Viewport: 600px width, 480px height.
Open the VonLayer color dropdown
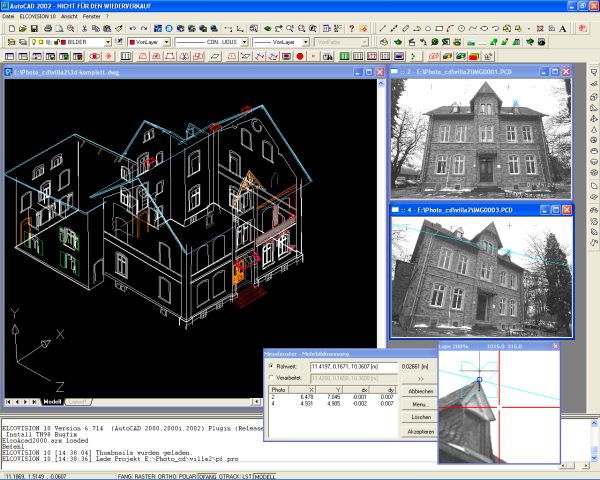[167, 42]
